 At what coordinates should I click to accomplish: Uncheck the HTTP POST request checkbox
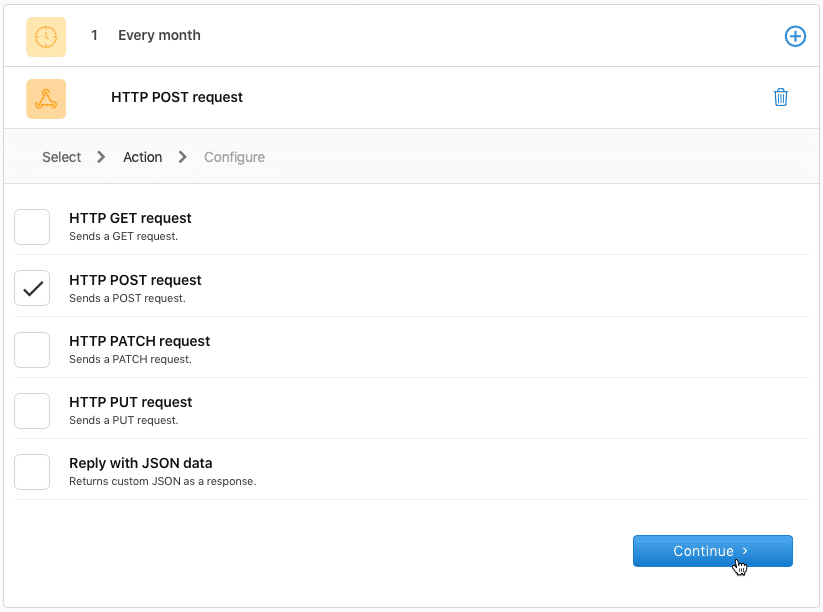pyautogui.click(x=32, y=288)
